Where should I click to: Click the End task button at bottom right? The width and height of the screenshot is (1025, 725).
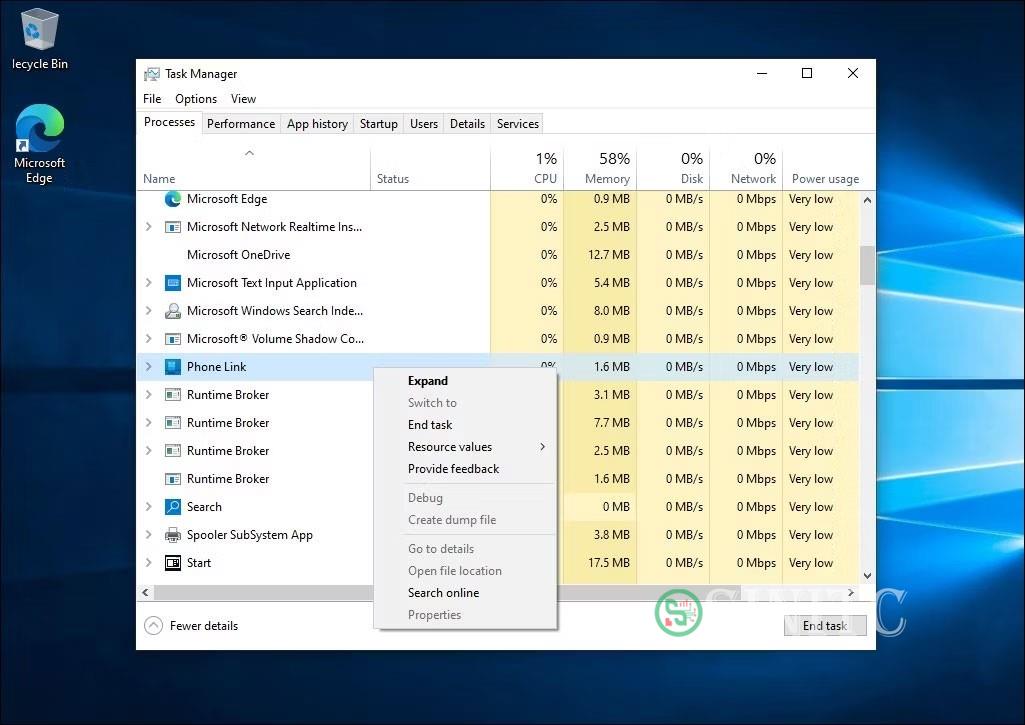tap(825, 626)
